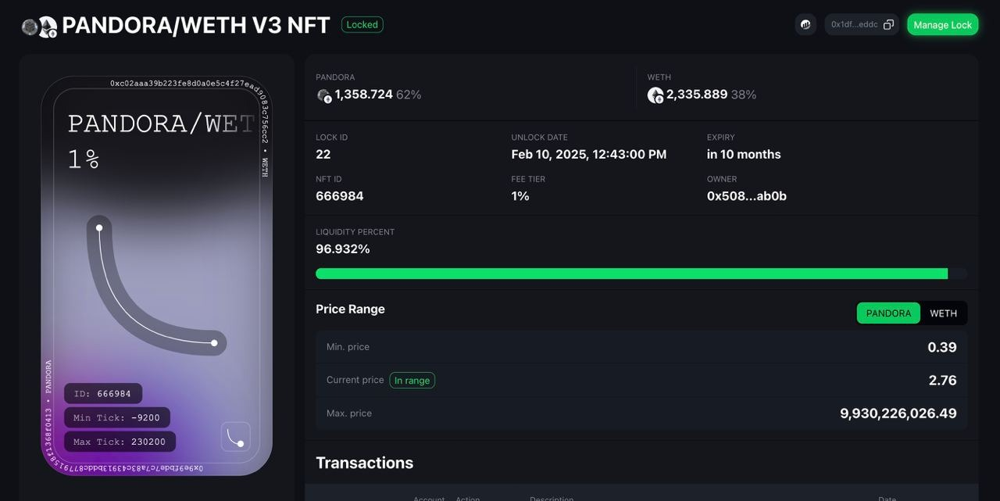Click the owner address 0x508...ab0b

(x=746, y=196)
